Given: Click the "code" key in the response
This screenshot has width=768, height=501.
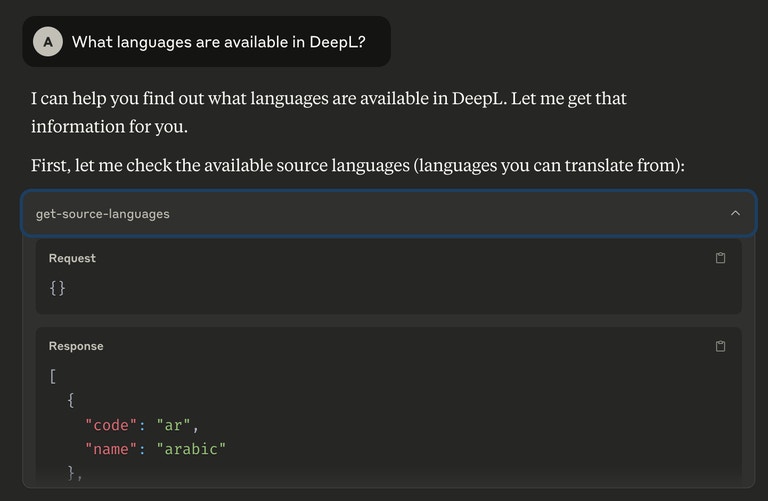Looking at the screenshot, I should pos(111,425).
